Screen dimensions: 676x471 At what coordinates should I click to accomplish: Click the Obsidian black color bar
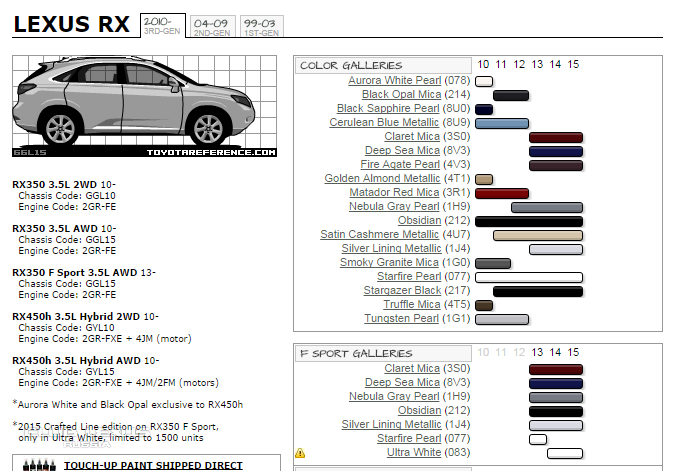pos(529,221)
